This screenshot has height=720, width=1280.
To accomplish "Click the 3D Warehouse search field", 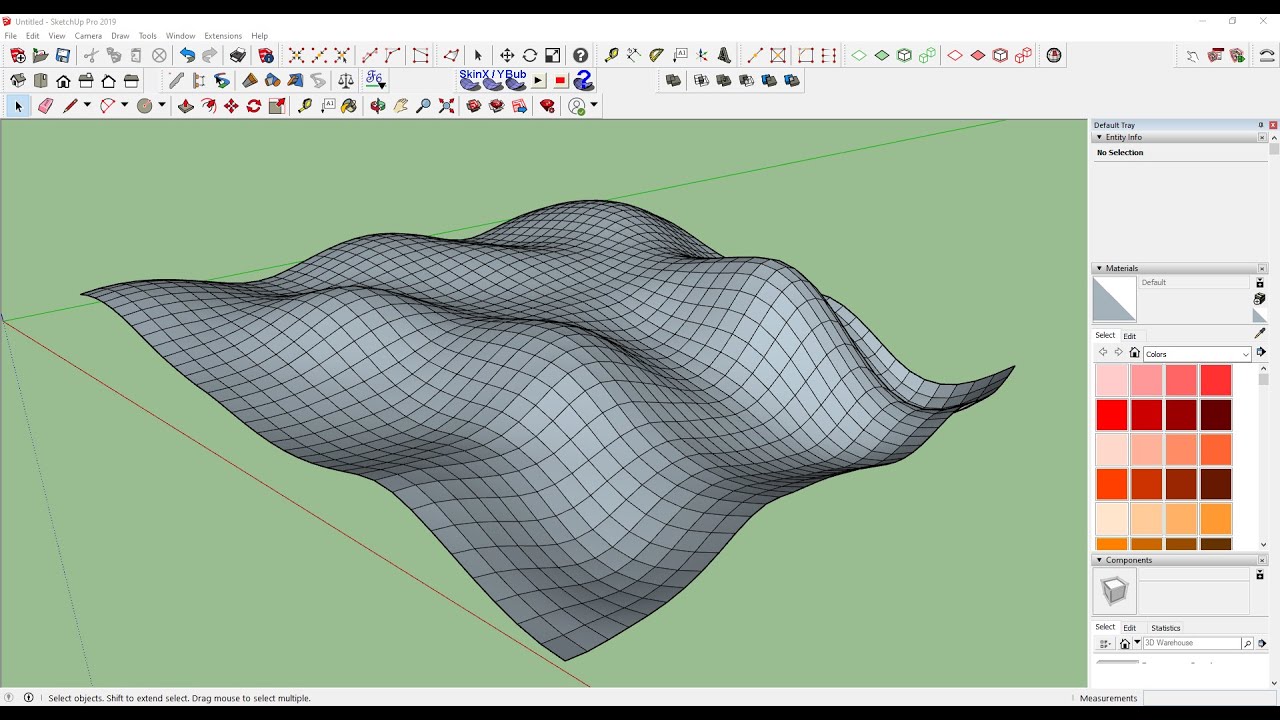I will pos(1192,644).
